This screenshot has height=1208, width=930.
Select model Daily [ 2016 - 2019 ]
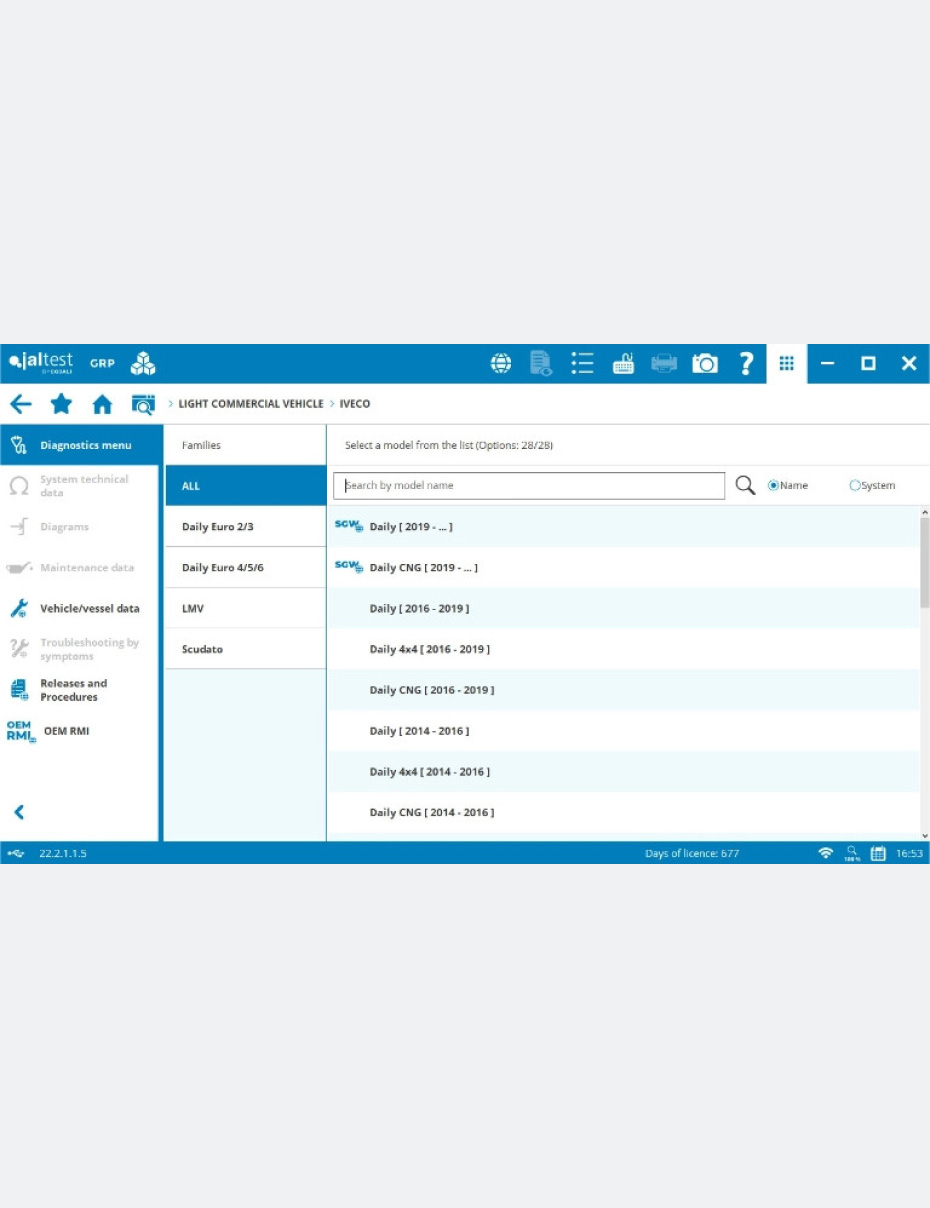(x=623, y=608)
